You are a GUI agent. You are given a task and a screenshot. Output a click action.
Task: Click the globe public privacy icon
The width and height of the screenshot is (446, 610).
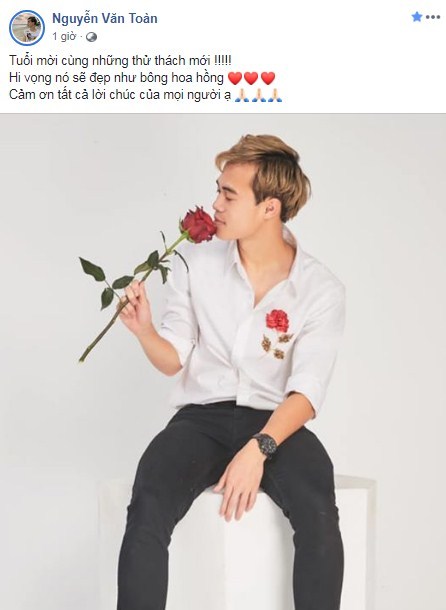point(91,37)
